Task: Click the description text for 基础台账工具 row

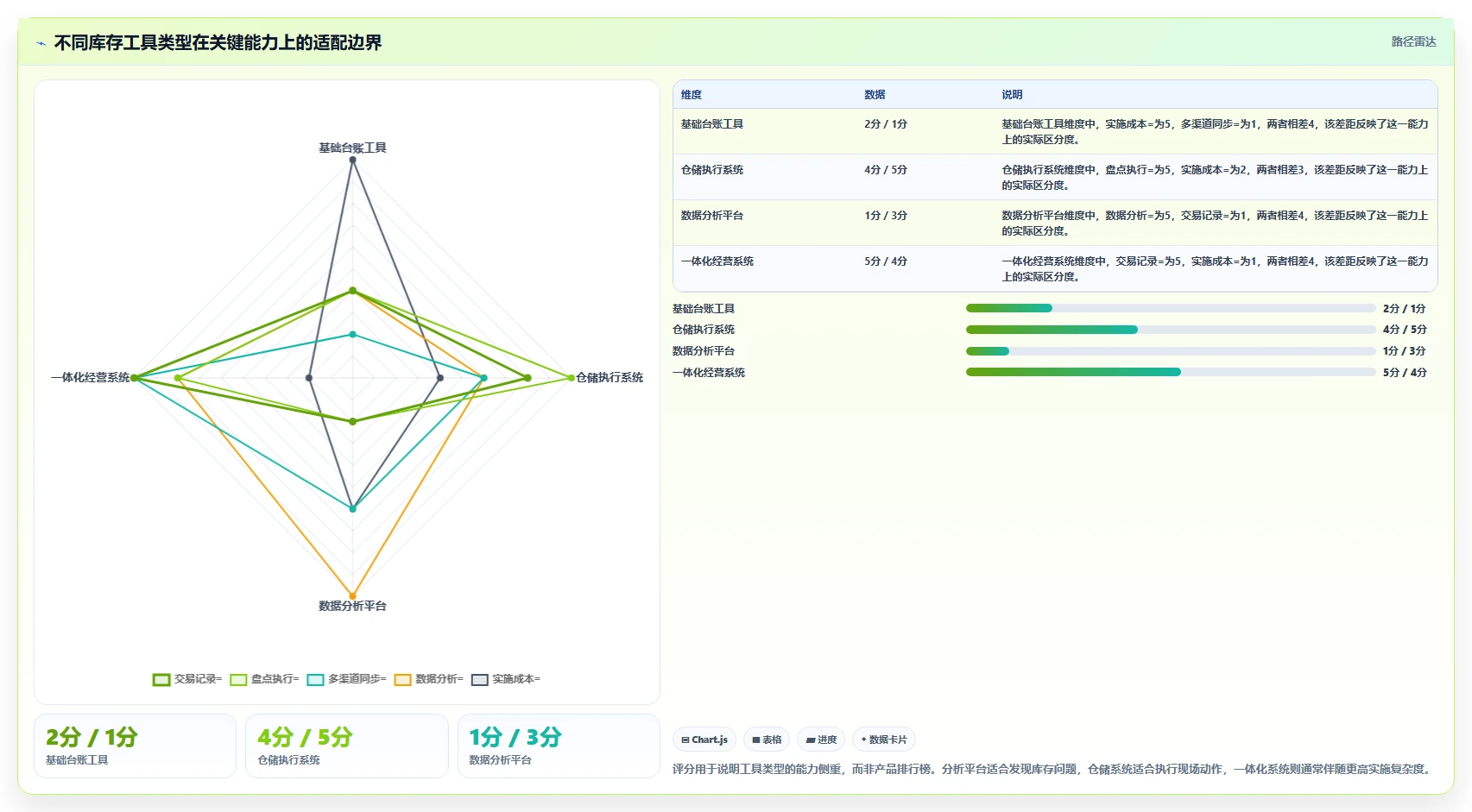Action: pos(1215,132)
